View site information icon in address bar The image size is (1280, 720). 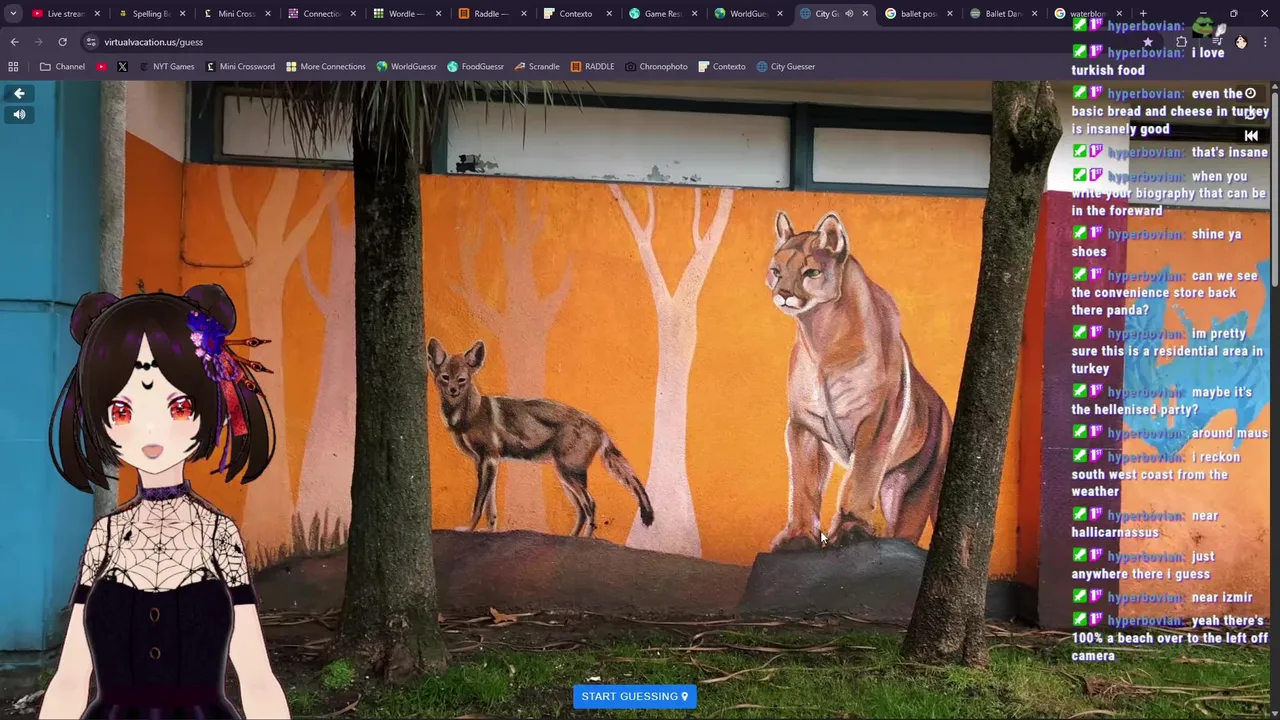click(91, 42)
